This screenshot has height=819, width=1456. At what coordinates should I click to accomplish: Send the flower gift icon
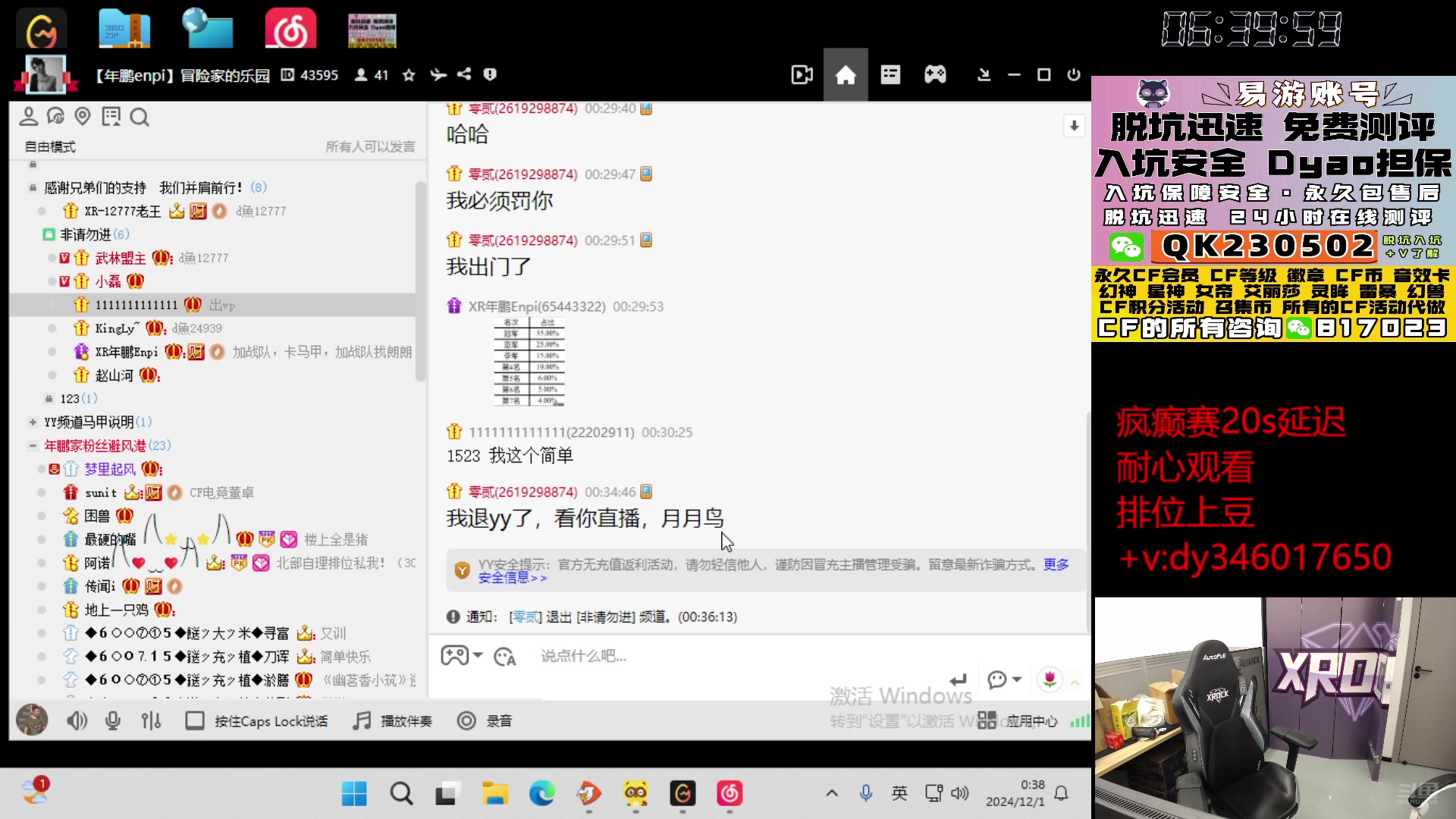1050,679
